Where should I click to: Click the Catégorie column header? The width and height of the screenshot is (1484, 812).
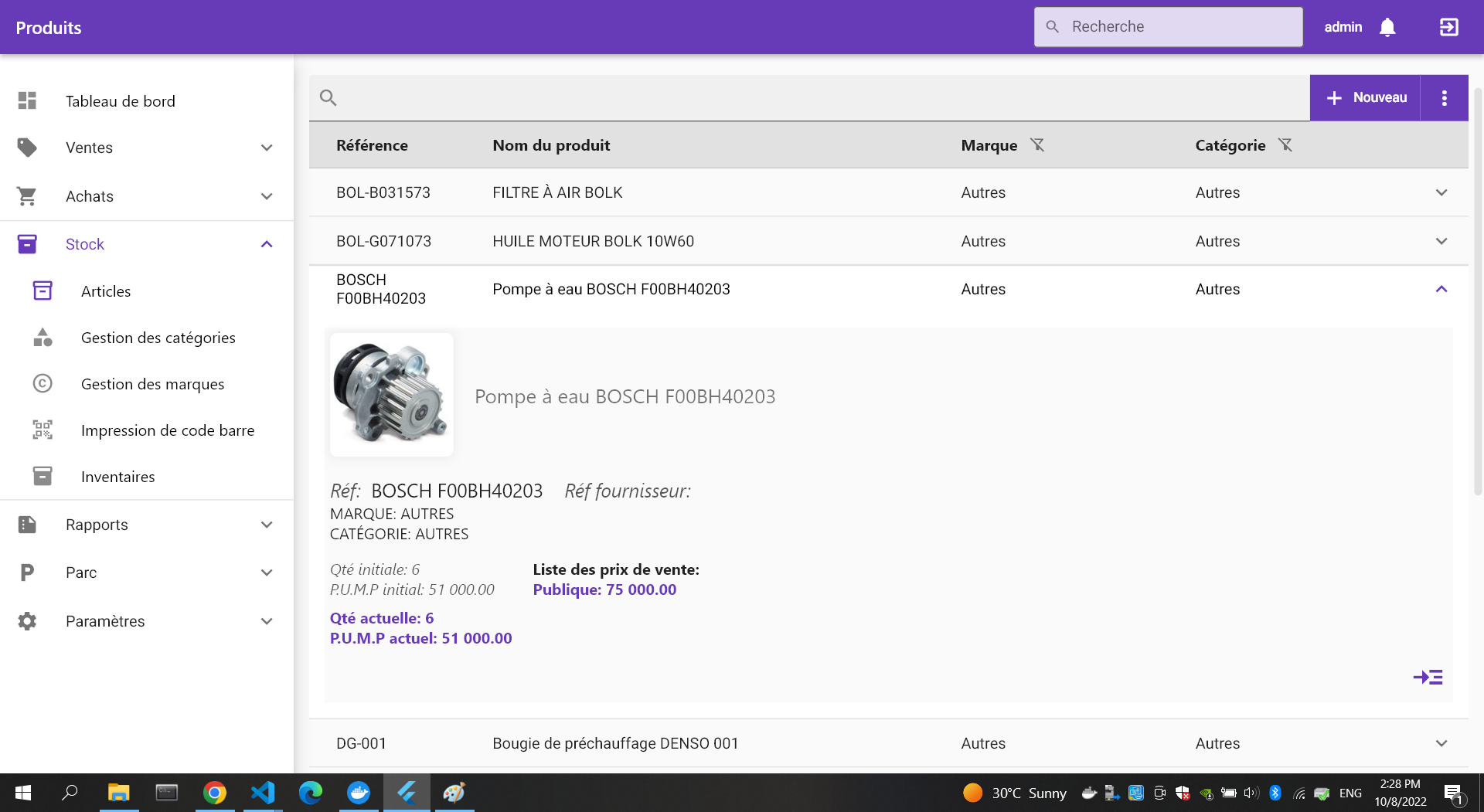tap(1230, 145)
